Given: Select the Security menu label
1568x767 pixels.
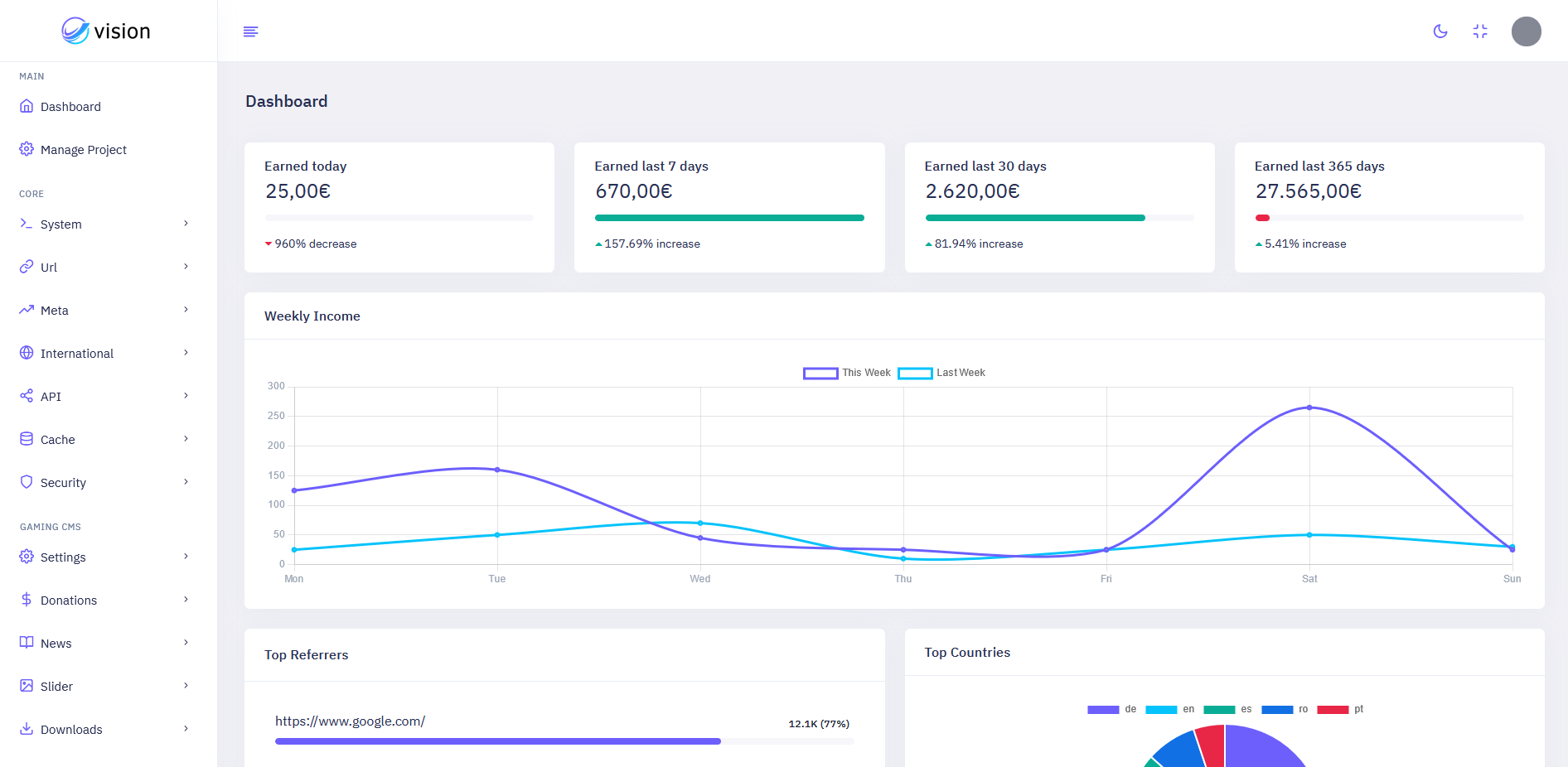Looking at the screenshot, I should [63, 483].
